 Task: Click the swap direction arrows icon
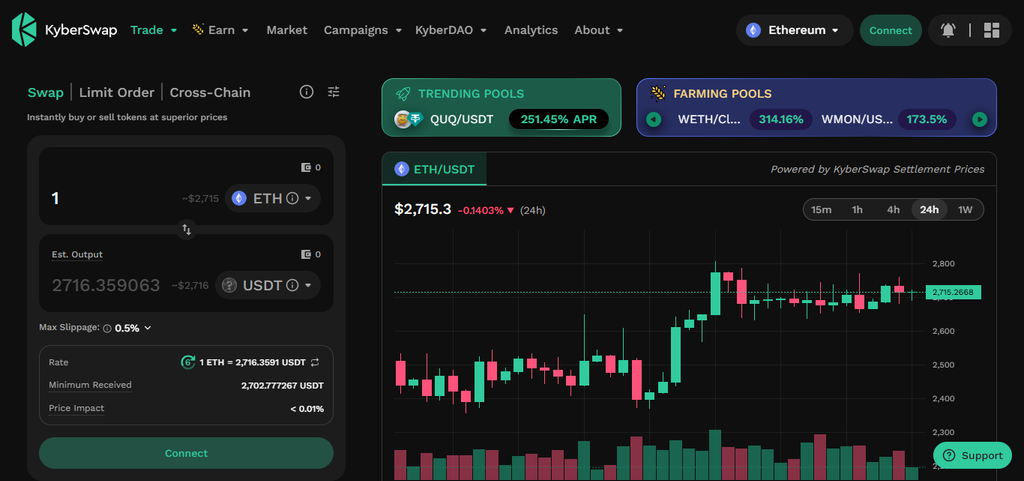(187, 230)
